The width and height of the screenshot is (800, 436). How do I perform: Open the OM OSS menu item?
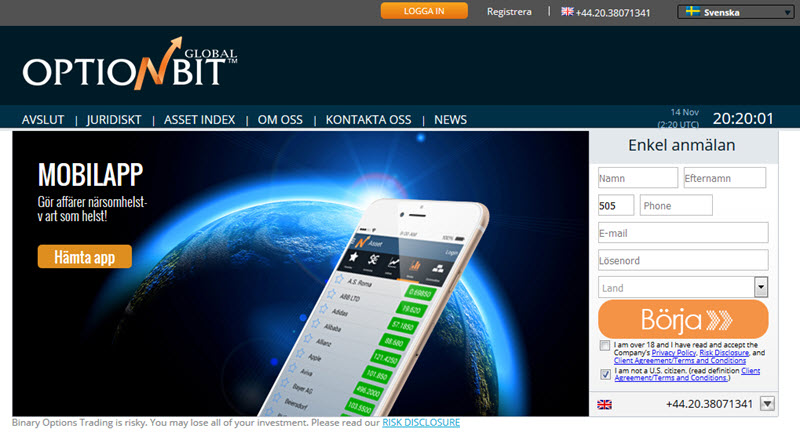tap(280, 120)
